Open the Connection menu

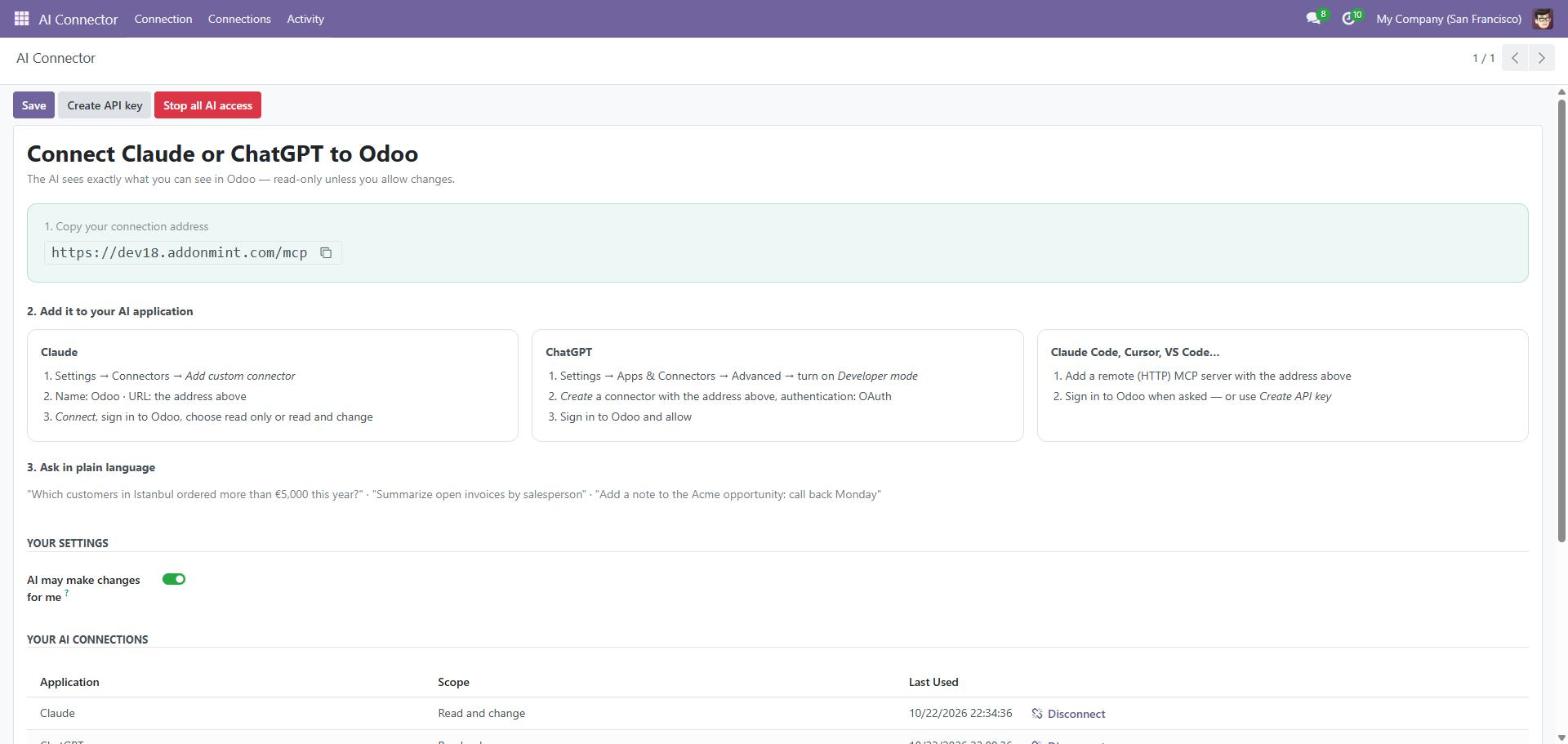[x=163, y=19]
